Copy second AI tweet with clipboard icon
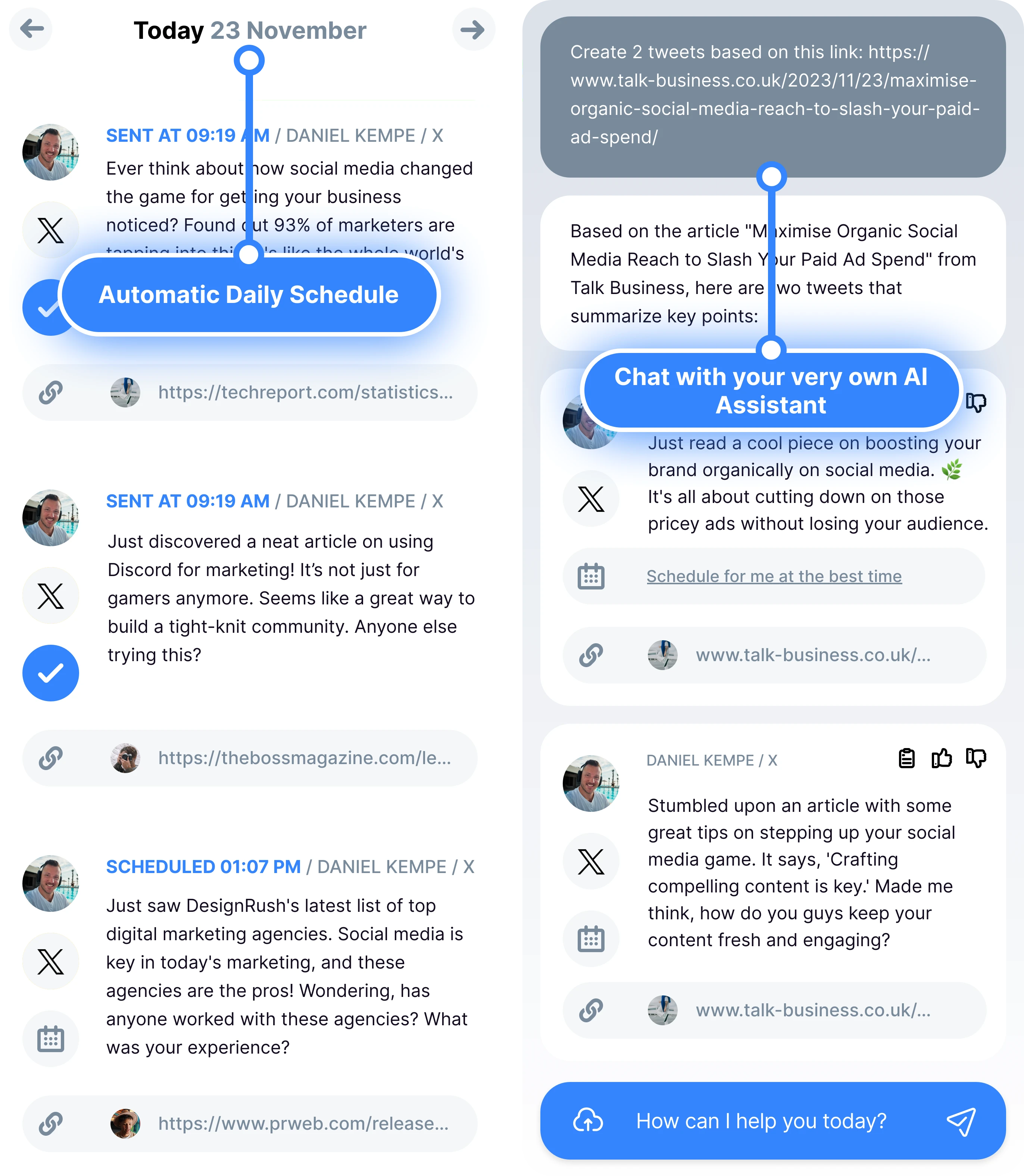This screenshot has width=1024, height=1176. [x=907, y=759]
